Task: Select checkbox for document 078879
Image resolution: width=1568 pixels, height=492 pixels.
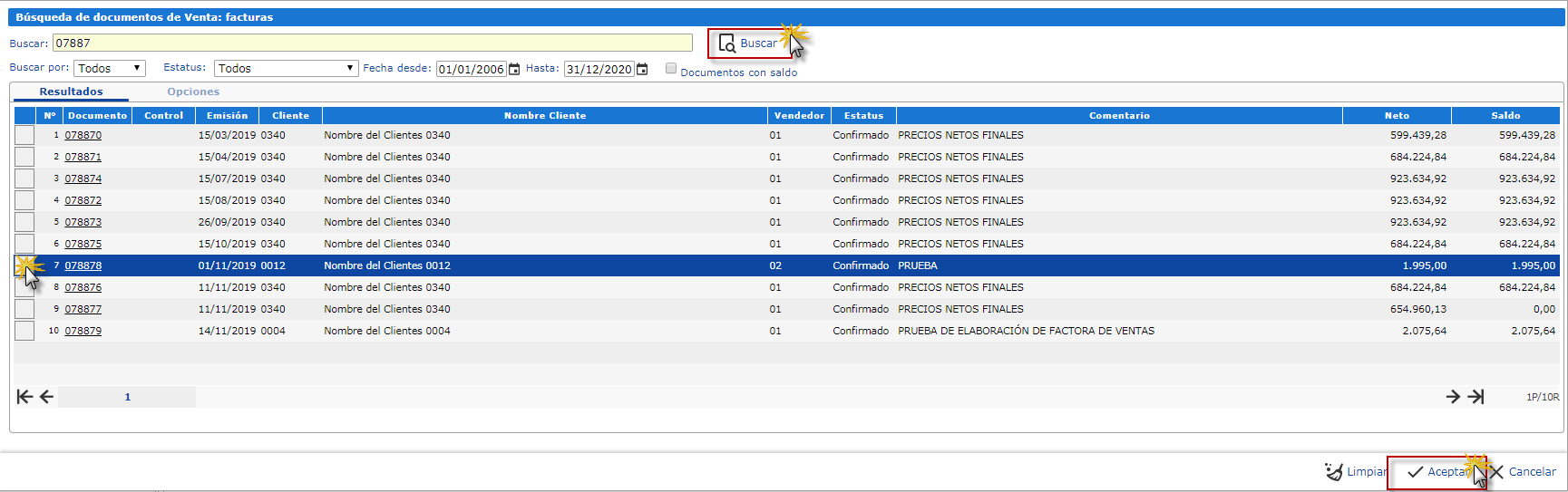Action: tap(24, 331)
